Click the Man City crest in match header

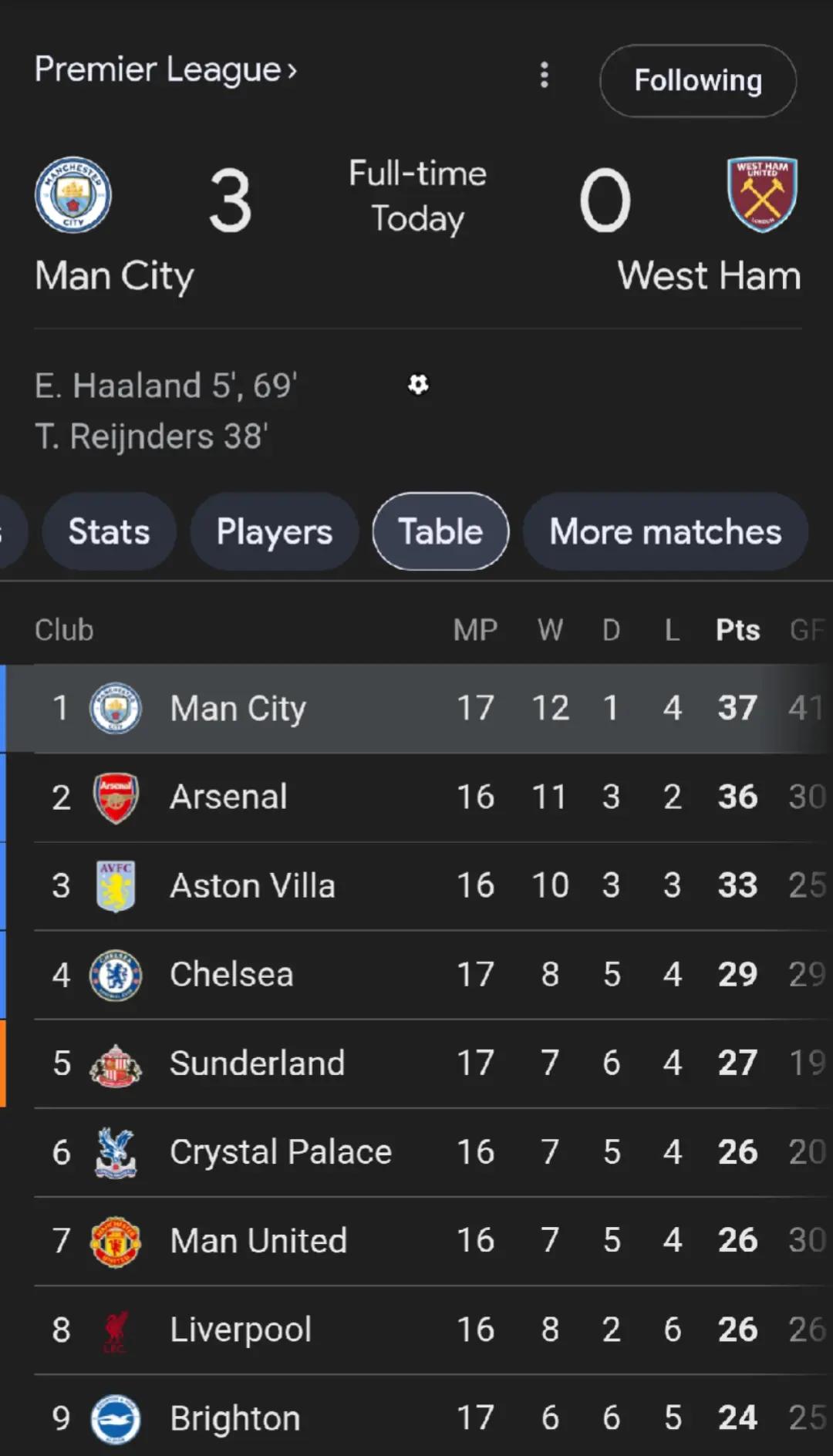click(73, 195)
